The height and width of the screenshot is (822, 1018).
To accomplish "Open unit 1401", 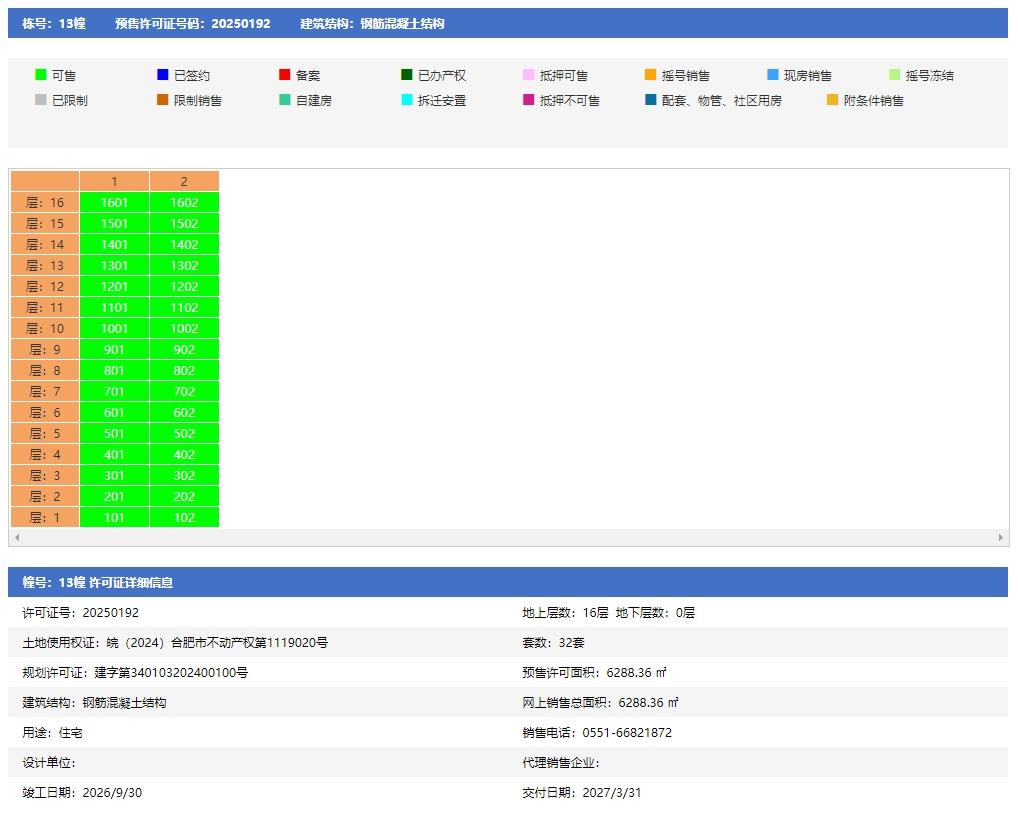I will point(114,245).
